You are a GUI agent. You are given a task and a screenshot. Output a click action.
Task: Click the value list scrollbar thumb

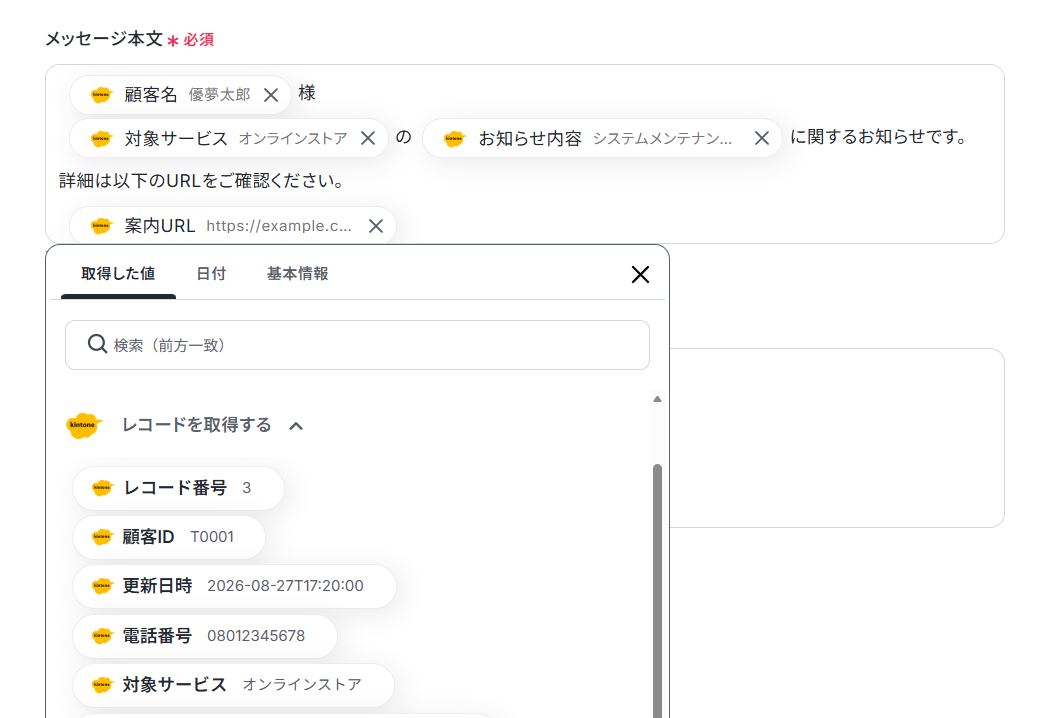pos(657,591)
